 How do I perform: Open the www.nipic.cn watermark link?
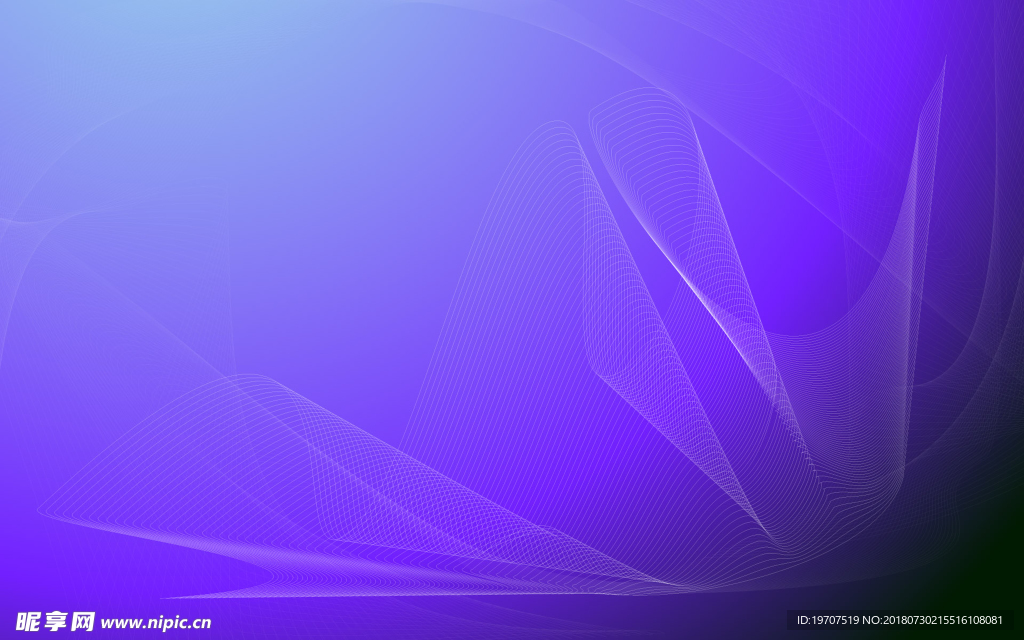(x=155, y=622)
